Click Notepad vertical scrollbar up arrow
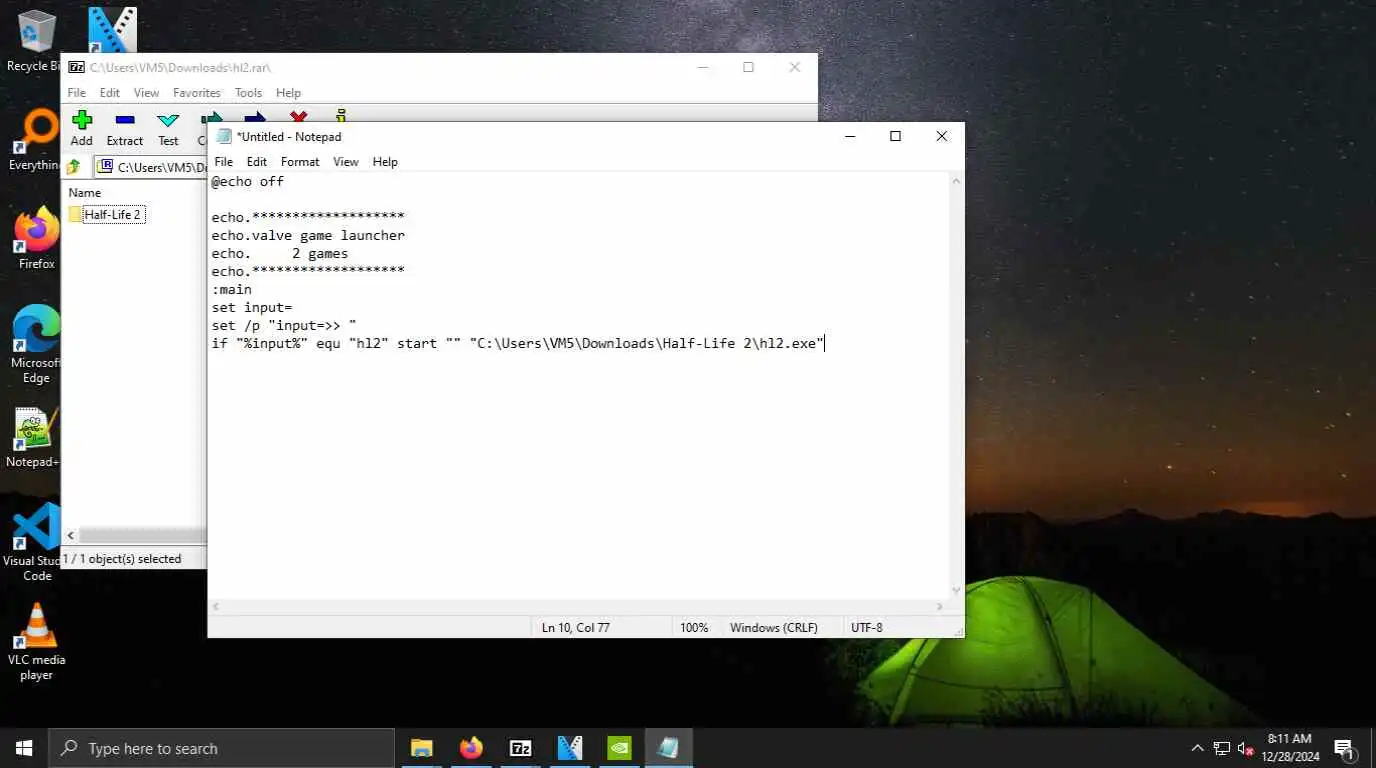The width and height of the screenshot is (1376, 768). click(x=956, y=181)
